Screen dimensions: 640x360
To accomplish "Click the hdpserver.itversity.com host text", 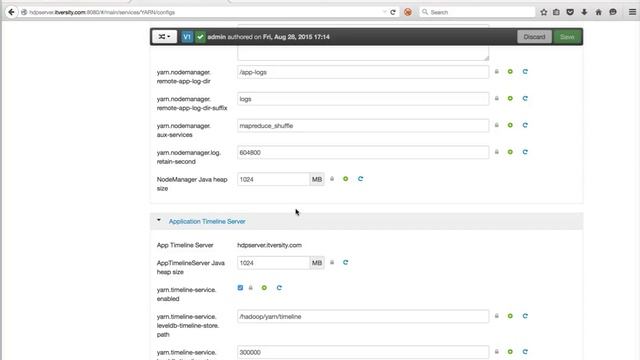I will pyautogui.click(x=269, y=245).
